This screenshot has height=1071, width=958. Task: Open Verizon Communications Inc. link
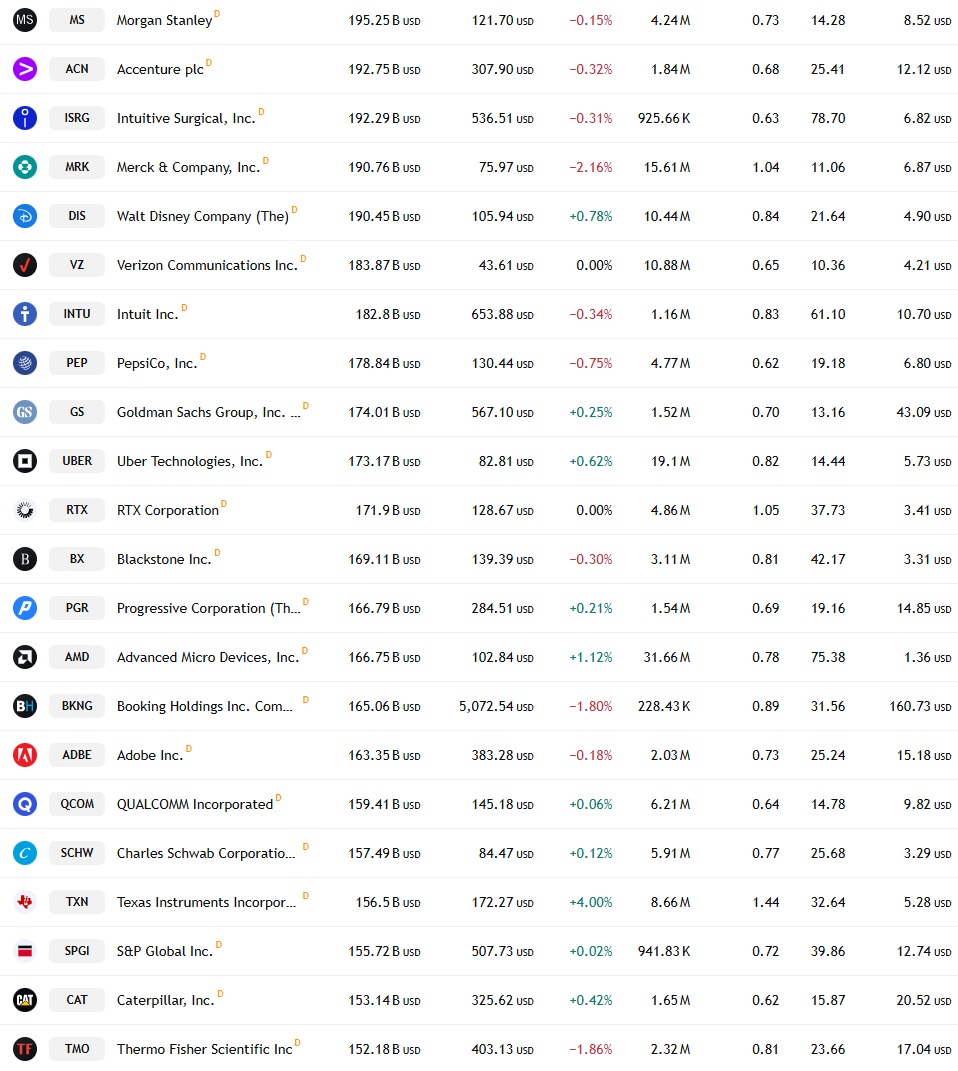[x=208, y=266]
